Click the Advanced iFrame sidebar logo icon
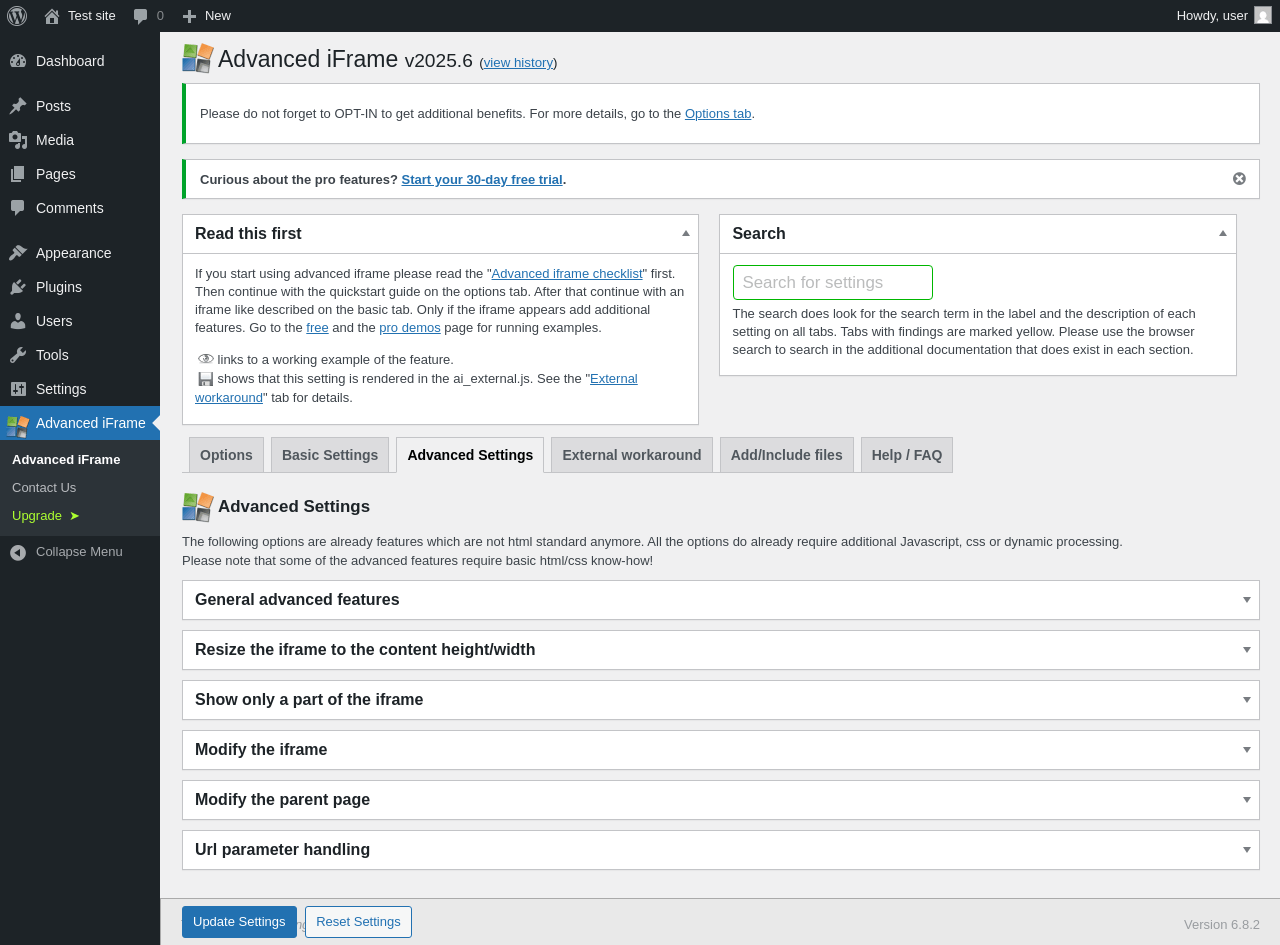The image size is (1280, 945). tap(18, 426)
